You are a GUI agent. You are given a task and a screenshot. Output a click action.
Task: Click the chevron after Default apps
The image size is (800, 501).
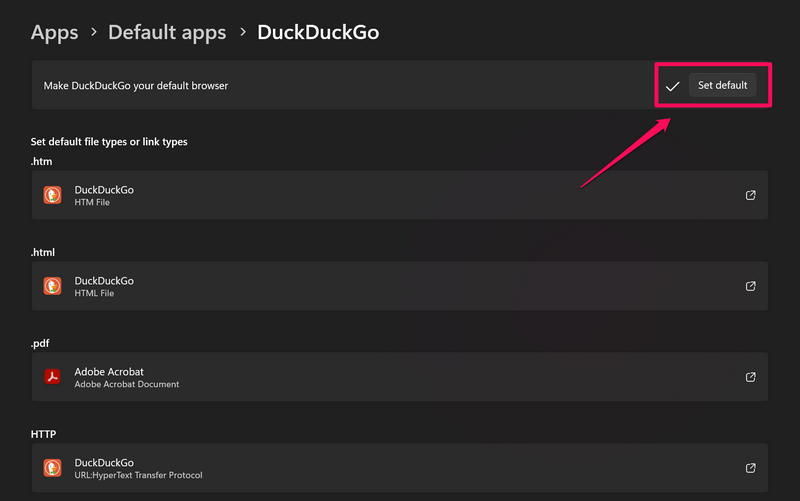pyautogui.click(x=242, y=33)
